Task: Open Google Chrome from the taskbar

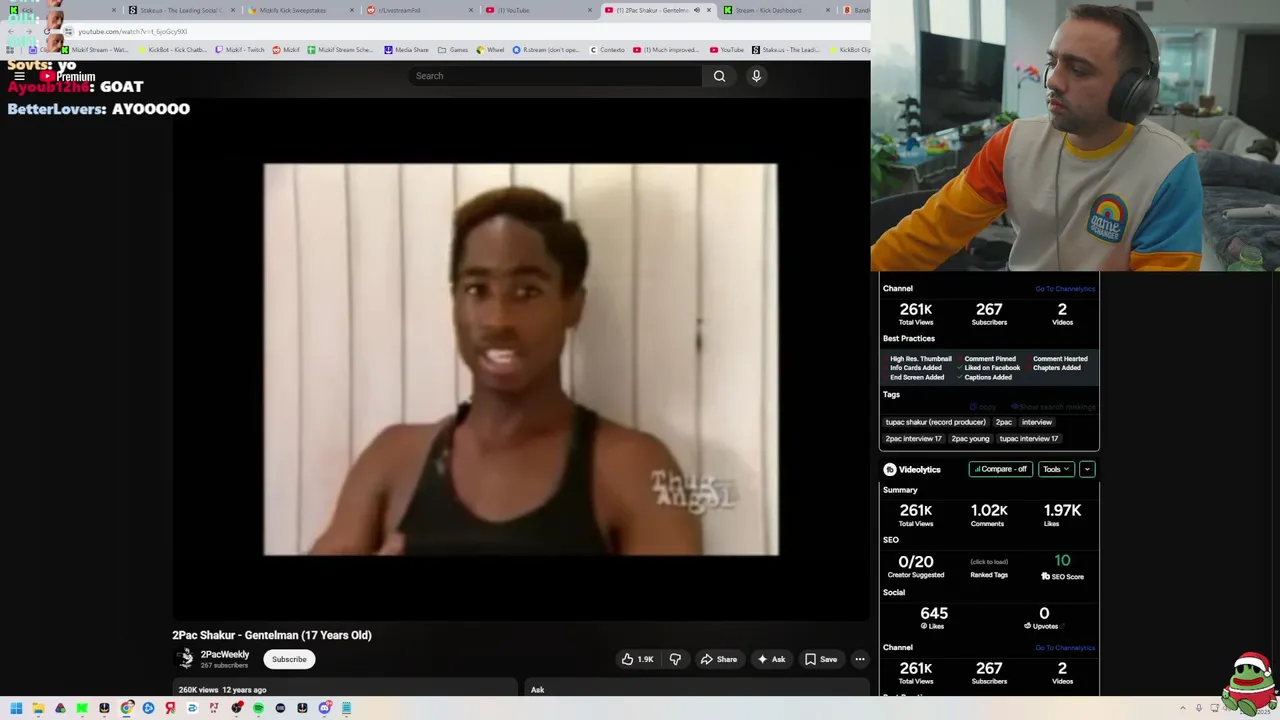Action: pos(126,708)
